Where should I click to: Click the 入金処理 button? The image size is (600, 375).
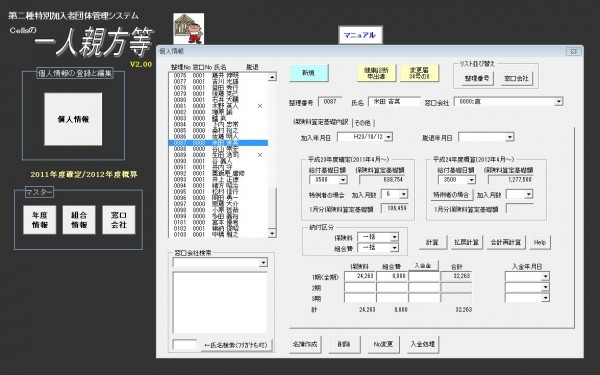422,344
